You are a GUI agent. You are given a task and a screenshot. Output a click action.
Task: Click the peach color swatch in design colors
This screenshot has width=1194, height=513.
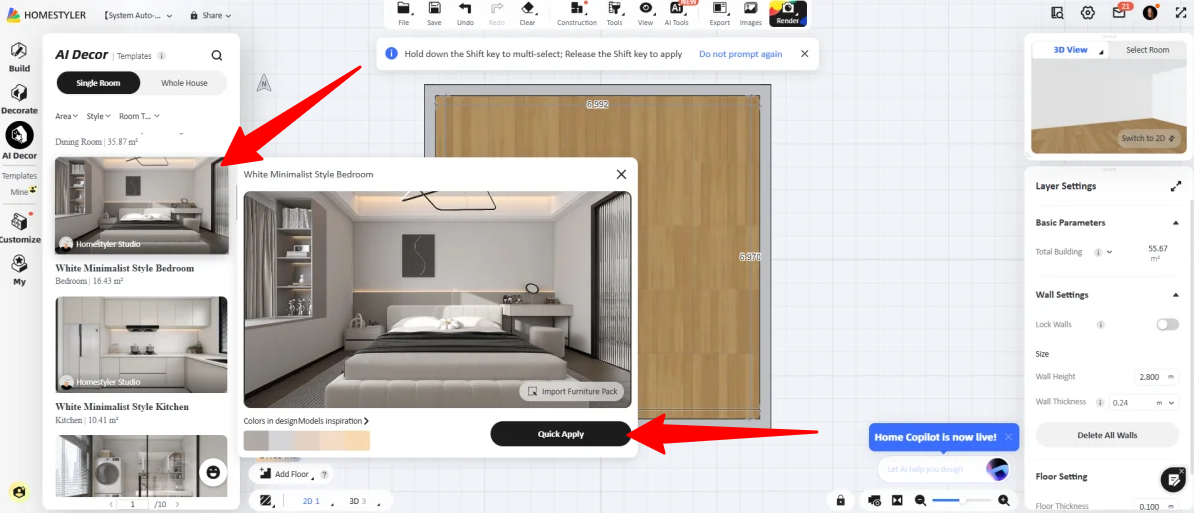tap(357, 441)
